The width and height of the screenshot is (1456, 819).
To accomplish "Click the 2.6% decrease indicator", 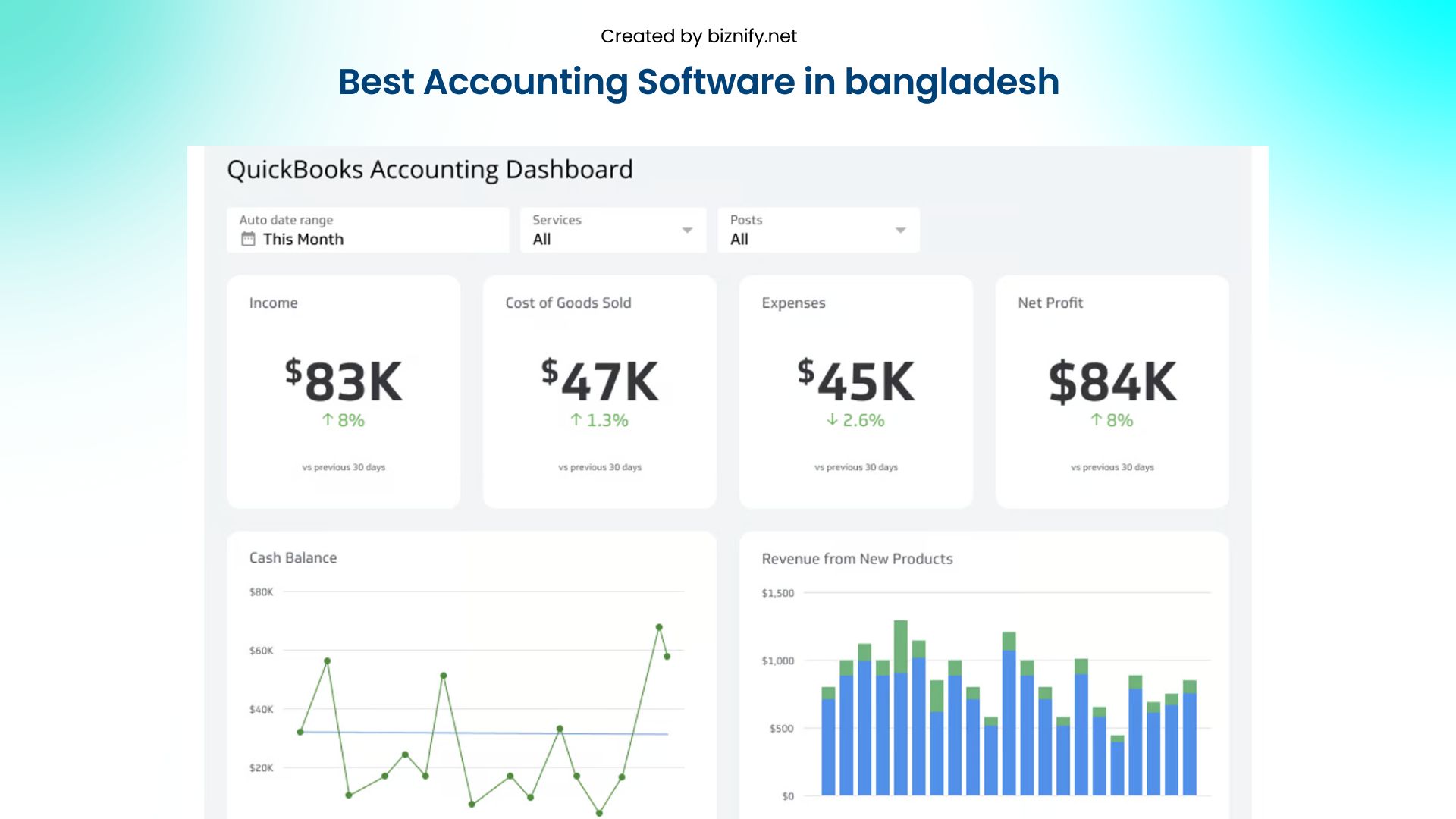I will pos(855,420).
